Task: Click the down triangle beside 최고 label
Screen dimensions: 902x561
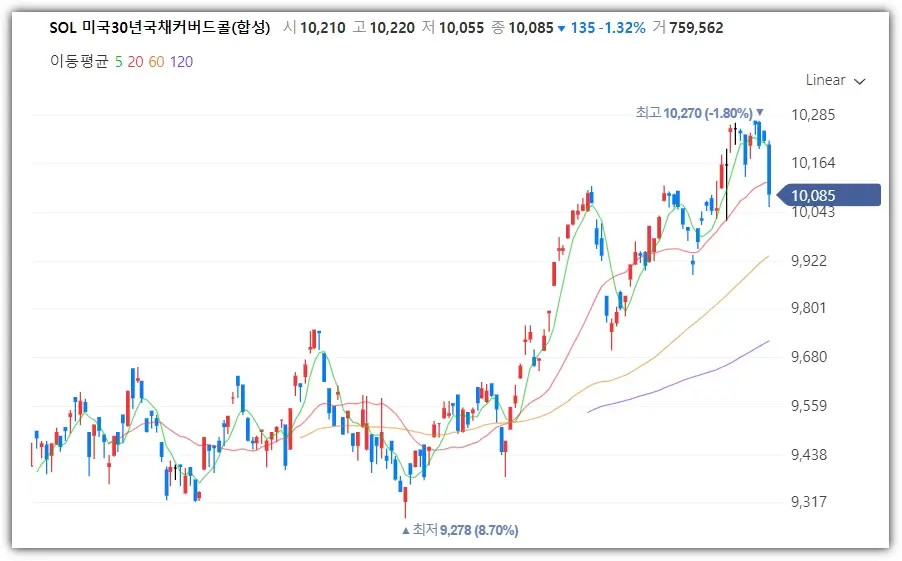Action: tap(760, 113)
